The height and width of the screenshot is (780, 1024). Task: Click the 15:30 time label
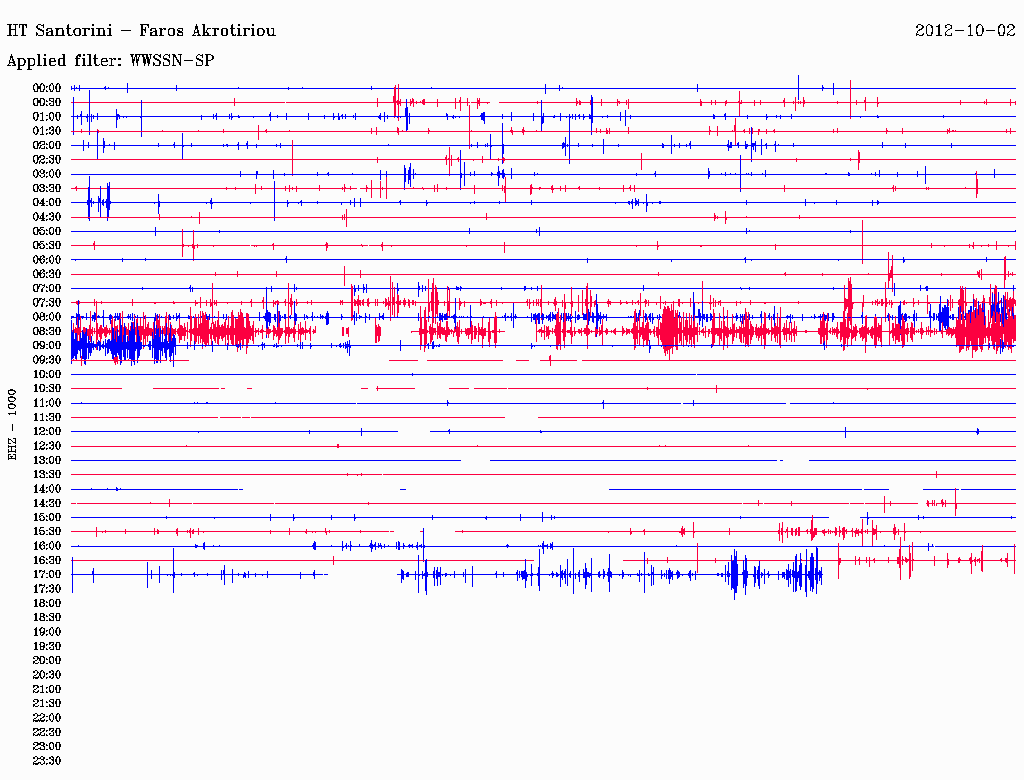tap(47, 532)
